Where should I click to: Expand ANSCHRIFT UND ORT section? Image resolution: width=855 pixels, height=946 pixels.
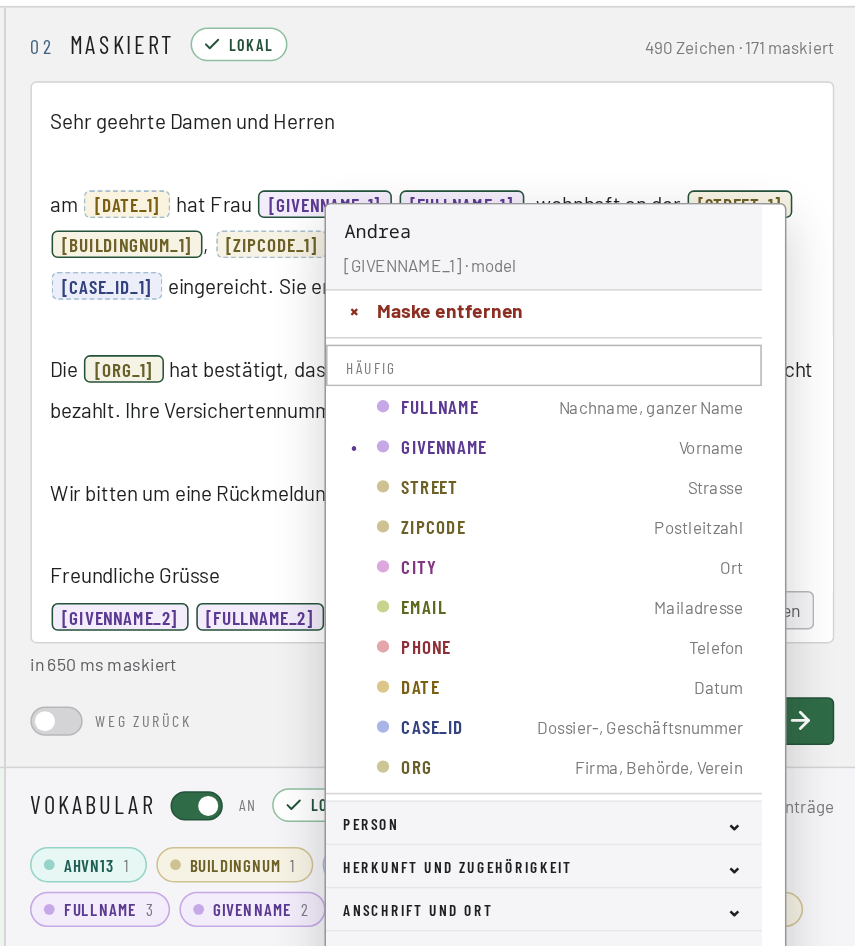(544, 910)
